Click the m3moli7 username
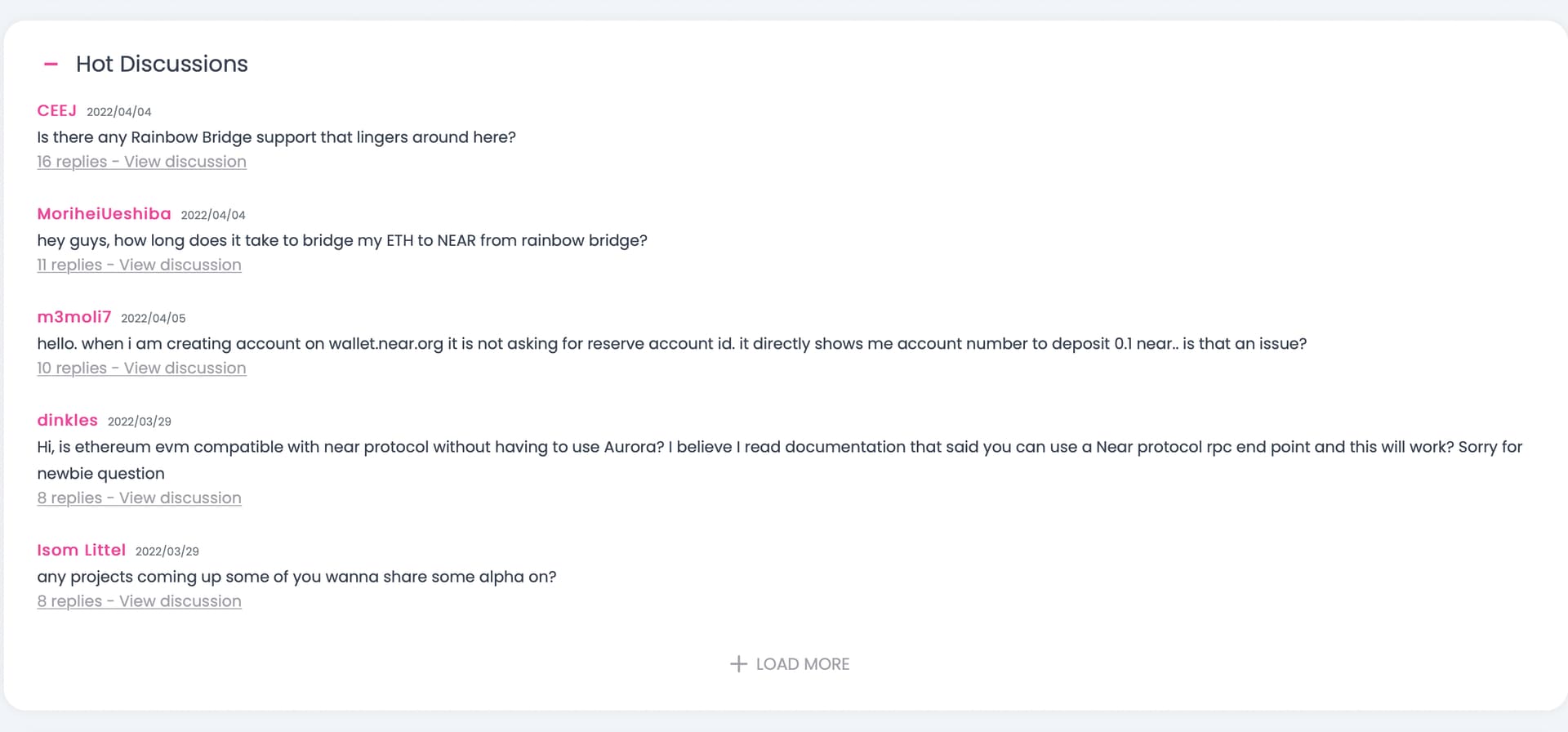This screenshot has height=732, width=1568. (x=73, y=317)
